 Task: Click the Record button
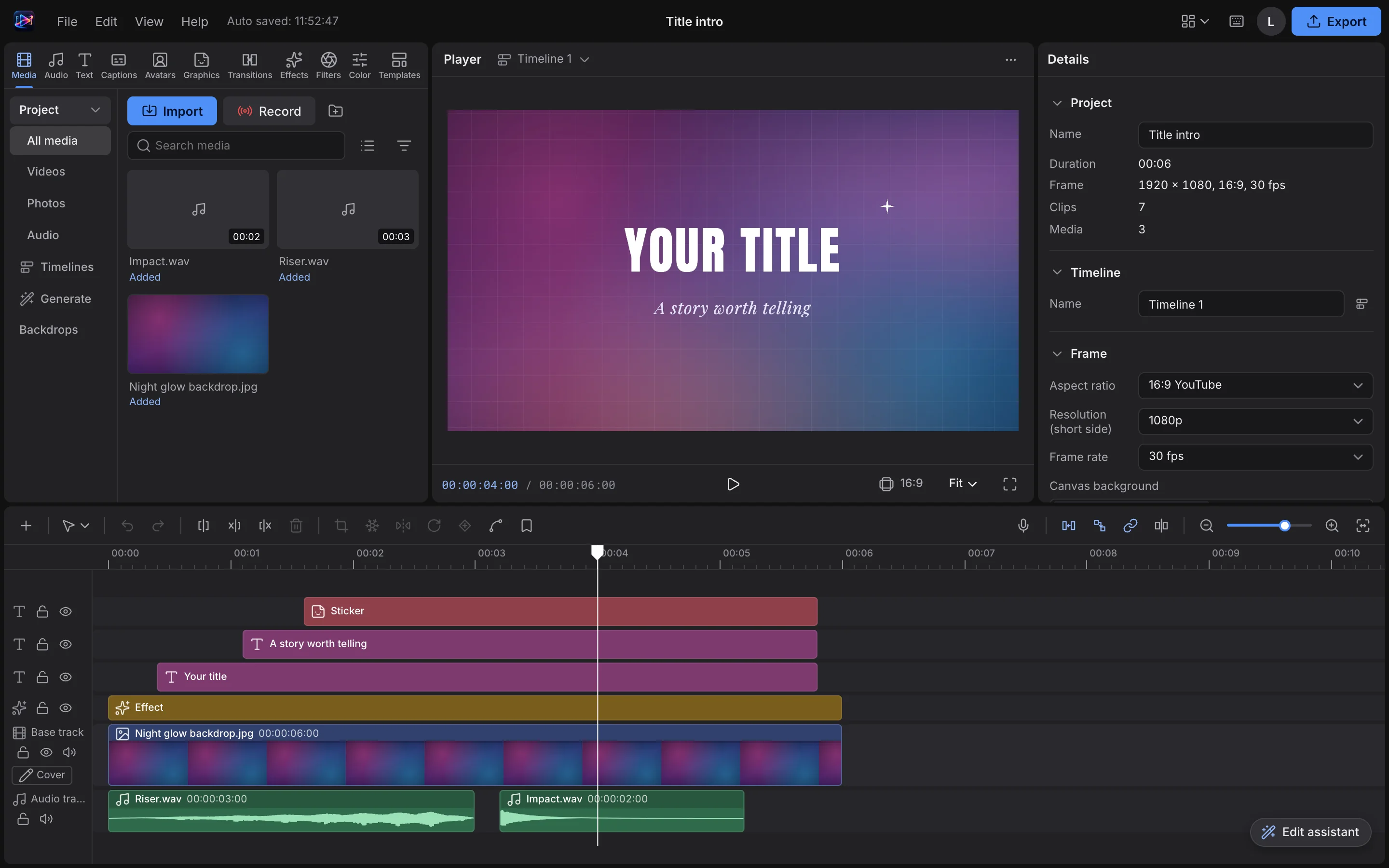[x=269, y=111]
